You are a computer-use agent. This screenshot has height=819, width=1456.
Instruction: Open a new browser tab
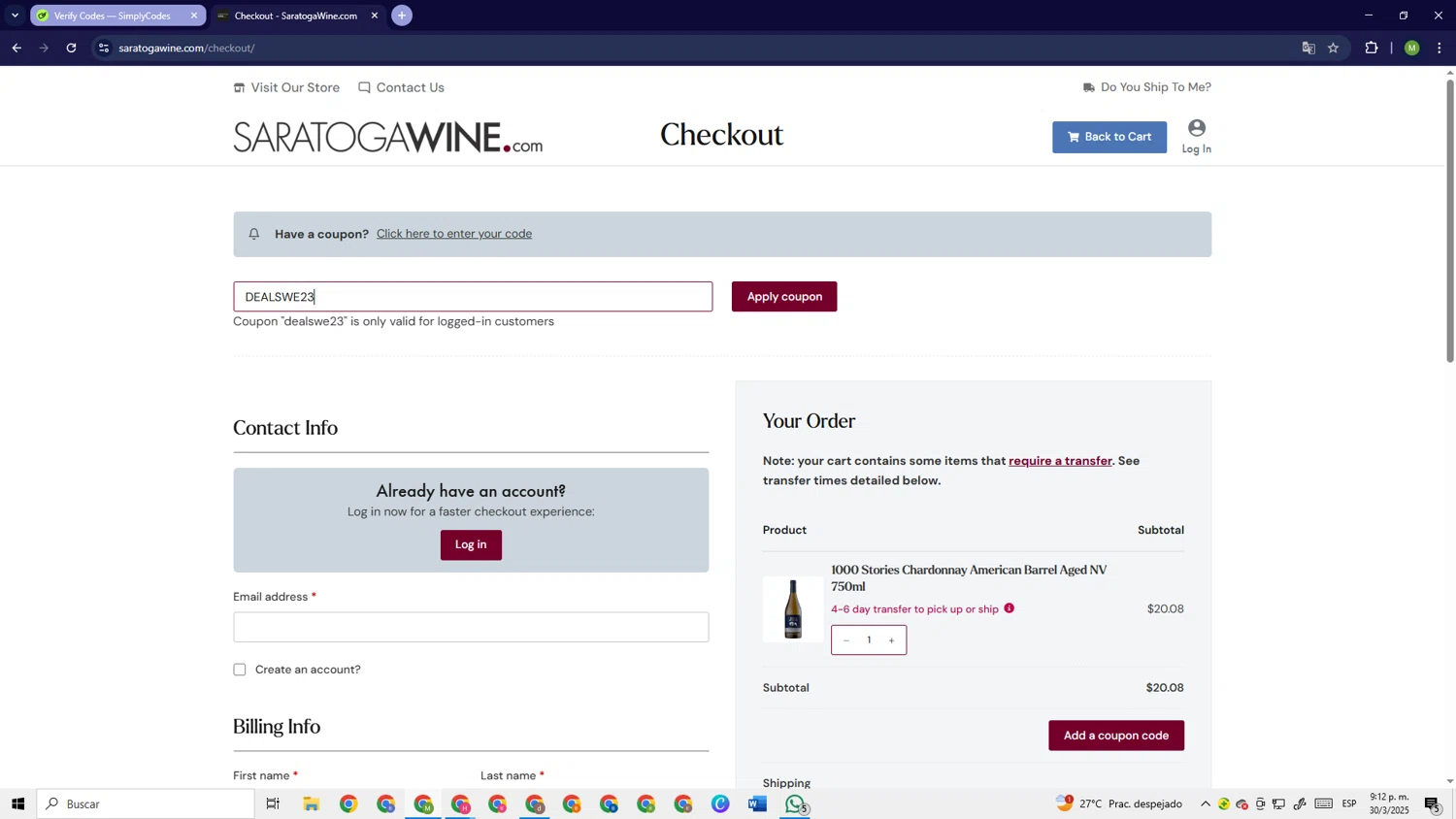(402, 16)
